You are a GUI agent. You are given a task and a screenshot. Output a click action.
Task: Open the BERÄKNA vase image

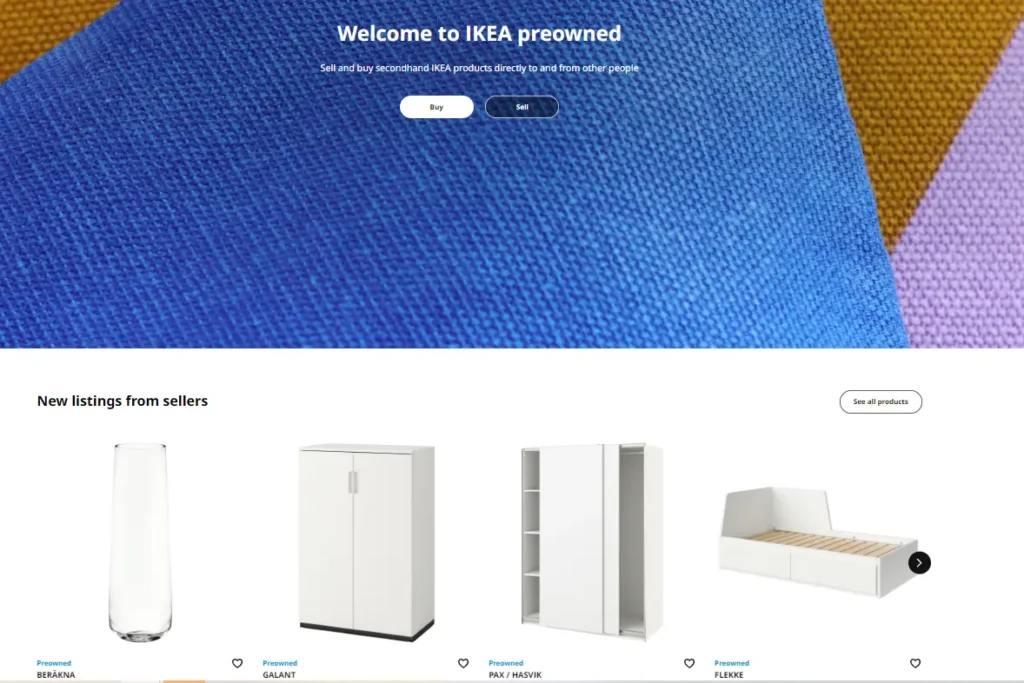[140, 542]
